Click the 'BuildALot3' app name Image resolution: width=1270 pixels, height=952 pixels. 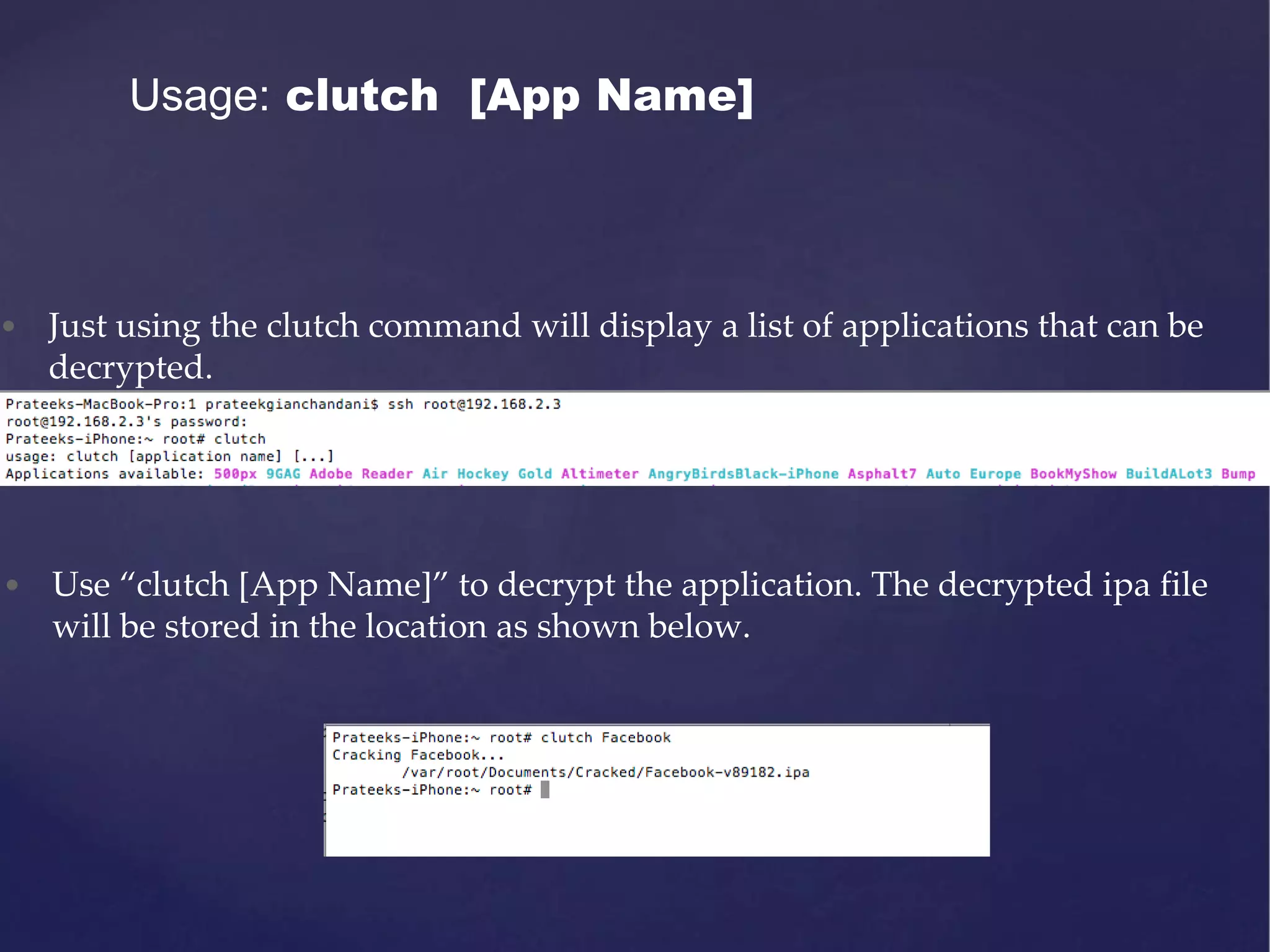pyautogui.click(x=1169, y=474)
